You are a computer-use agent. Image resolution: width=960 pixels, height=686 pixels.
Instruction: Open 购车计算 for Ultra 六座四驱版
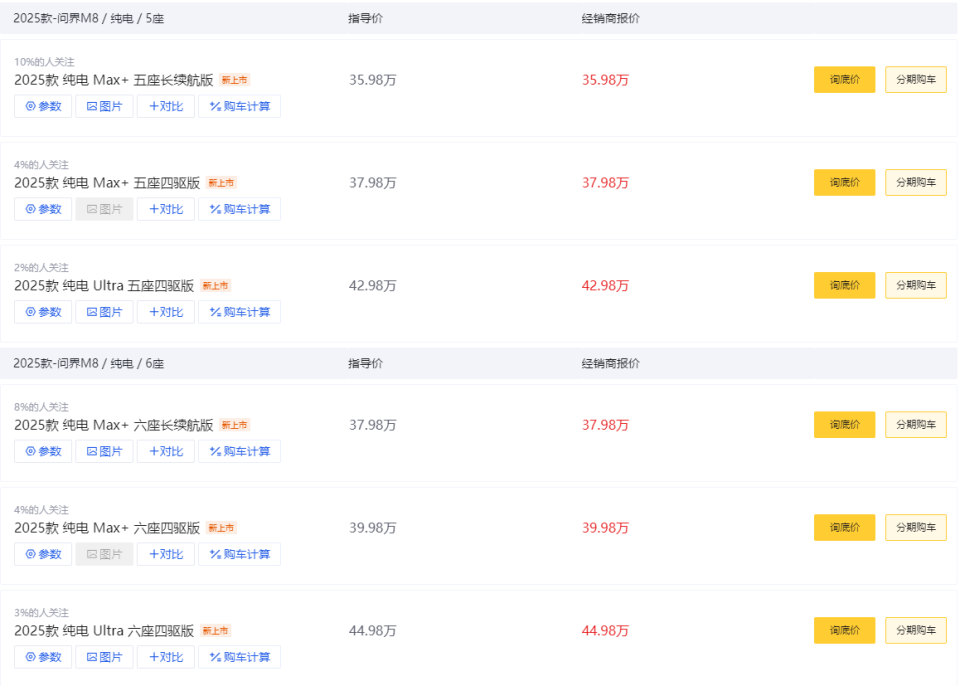(239, 657)
